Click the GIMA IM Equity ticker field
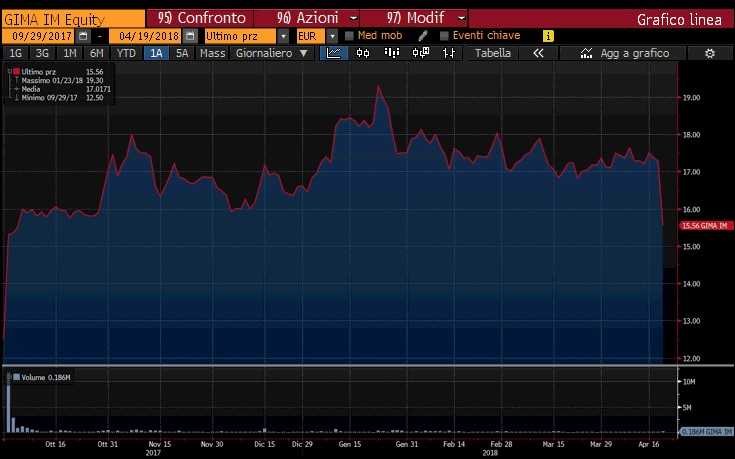The width and height of the screenshot is (735, 459). click(x=74, y=19)
